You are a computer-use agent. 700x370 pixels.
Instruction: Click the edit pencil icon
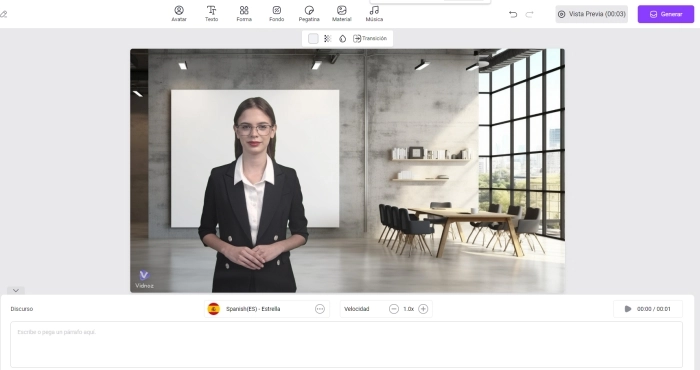click(4, 14)
